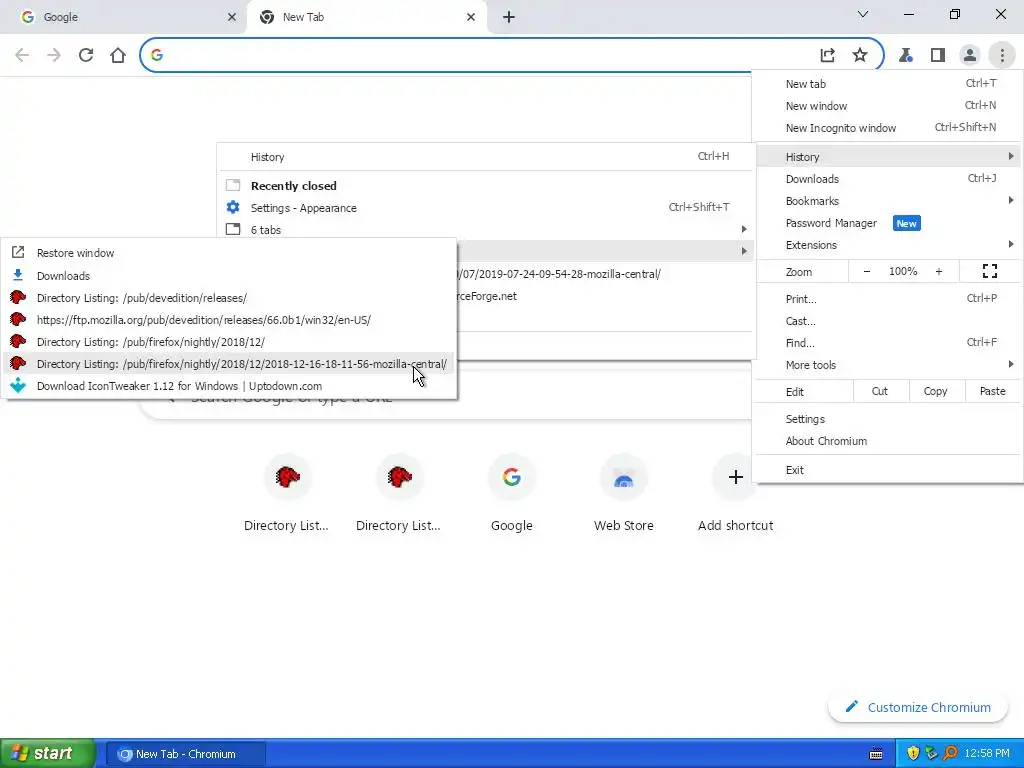Viewport: 1024px width, 768px height.
Task: Click Copy in the Edit row
Action: tap(935, 391)
